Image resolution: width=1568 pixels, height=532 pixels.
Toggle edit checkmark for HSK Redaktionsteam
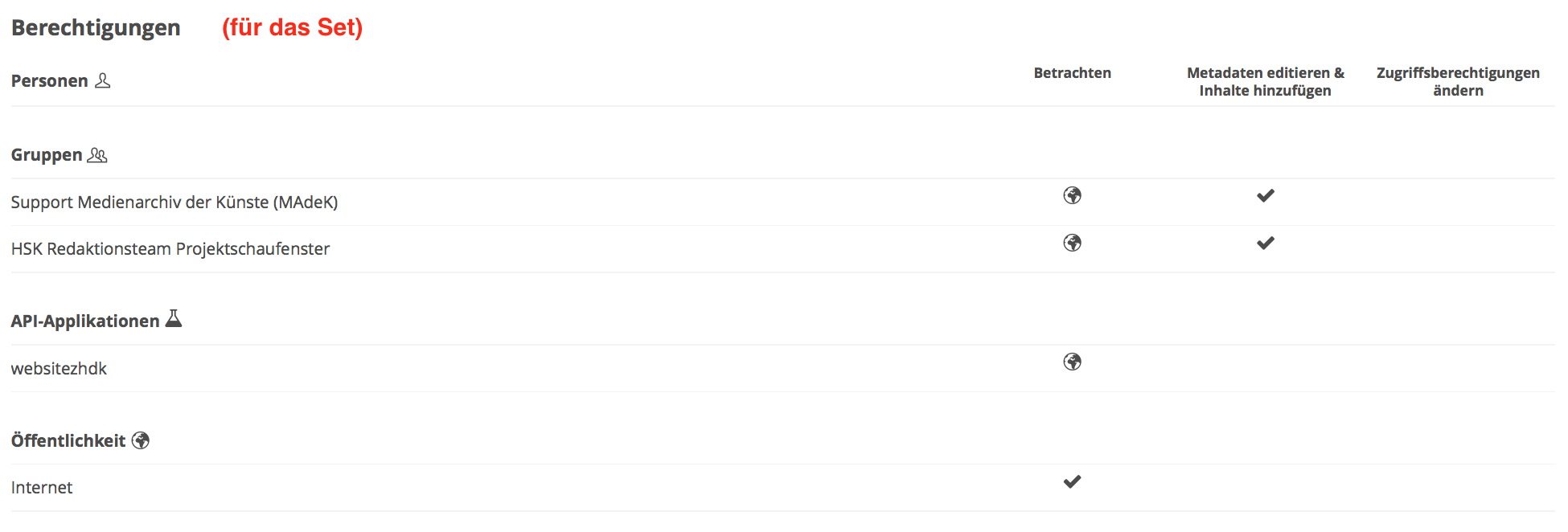[1265, 243]
